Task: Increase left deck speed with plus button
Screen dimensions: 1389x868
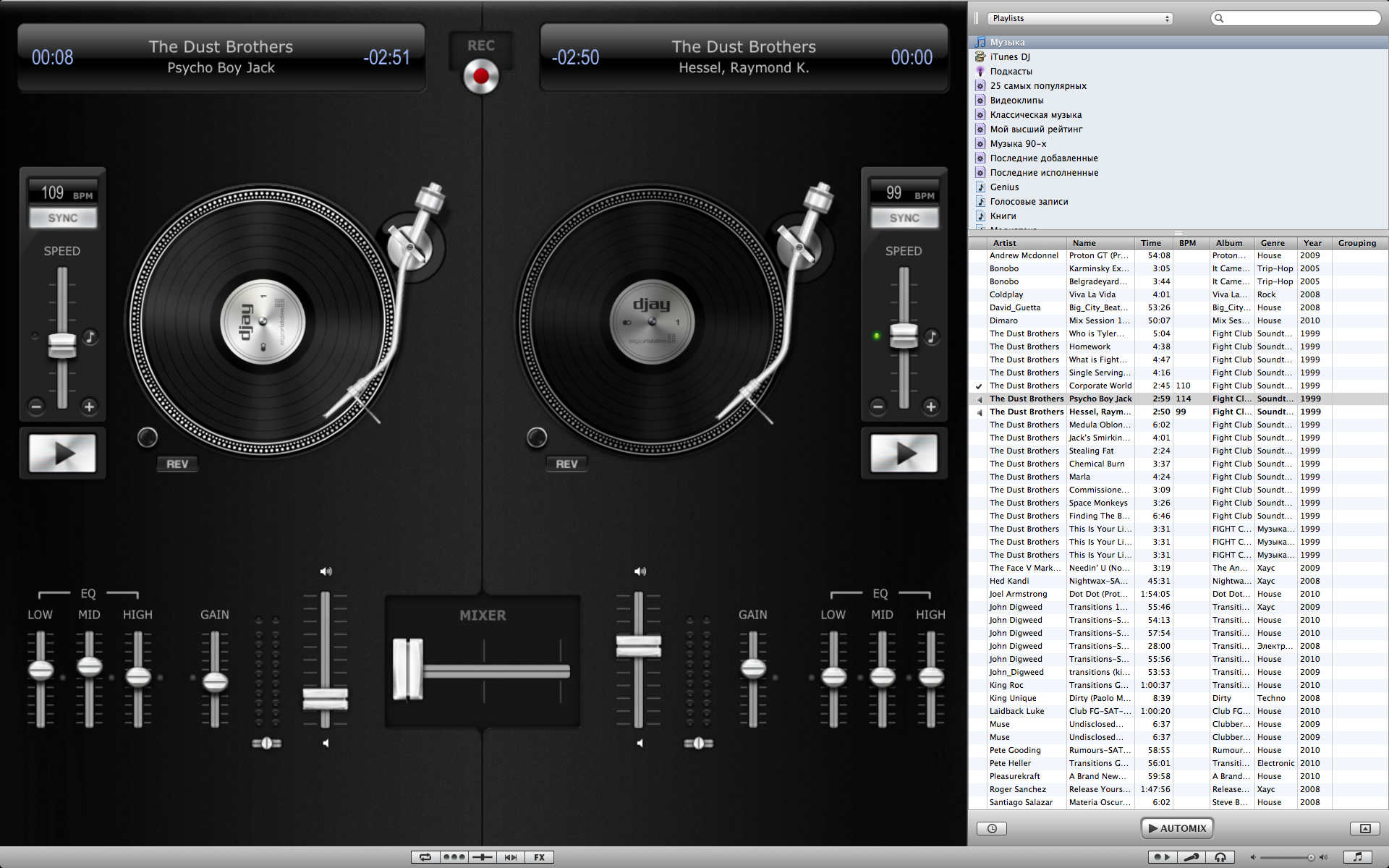Action: point(89,407)
